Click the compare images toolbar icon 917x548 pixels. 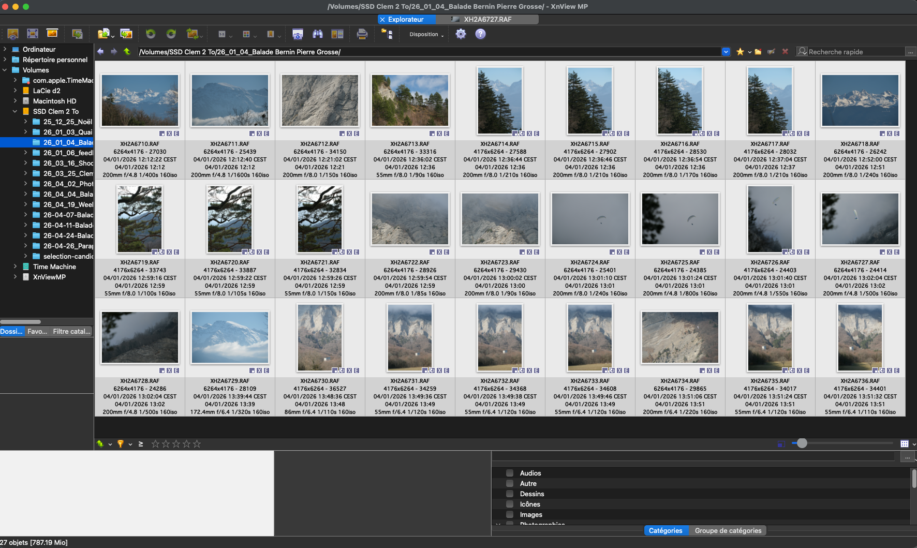pyautogui.click(x=337, y=34)
